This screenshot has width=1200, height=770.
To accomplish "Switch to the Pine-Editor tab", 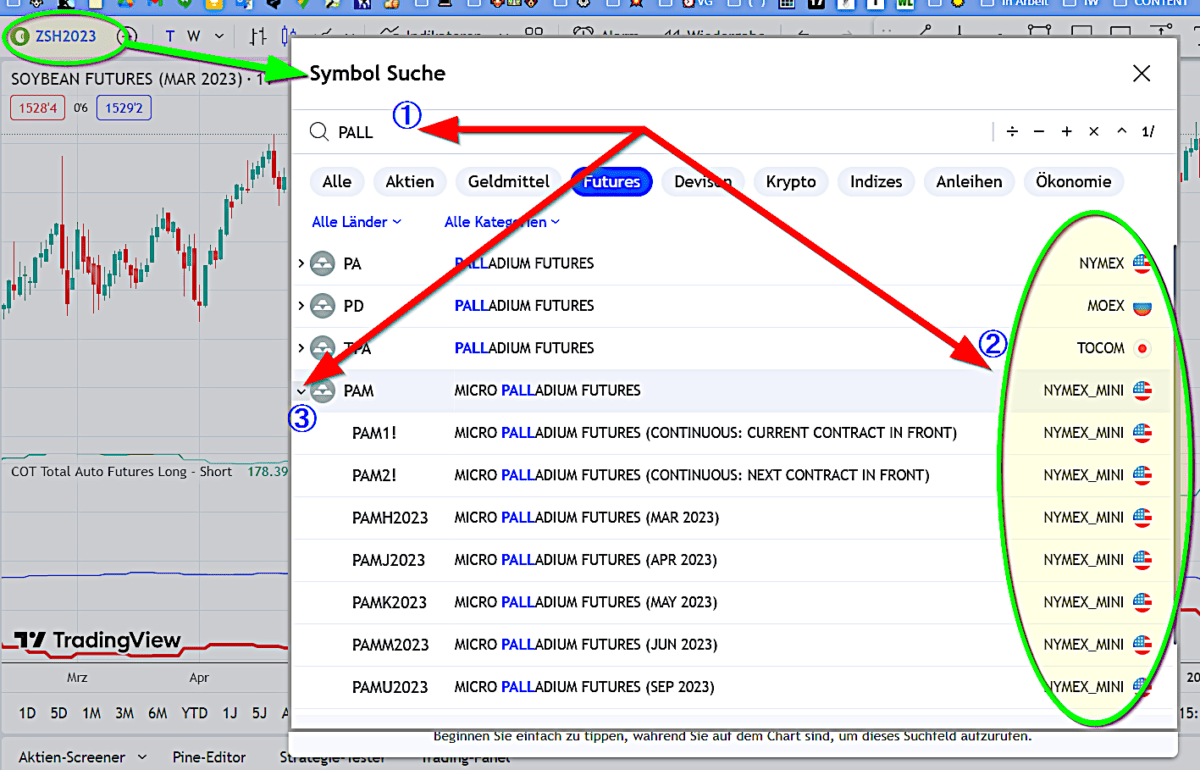I will (209, 757).
